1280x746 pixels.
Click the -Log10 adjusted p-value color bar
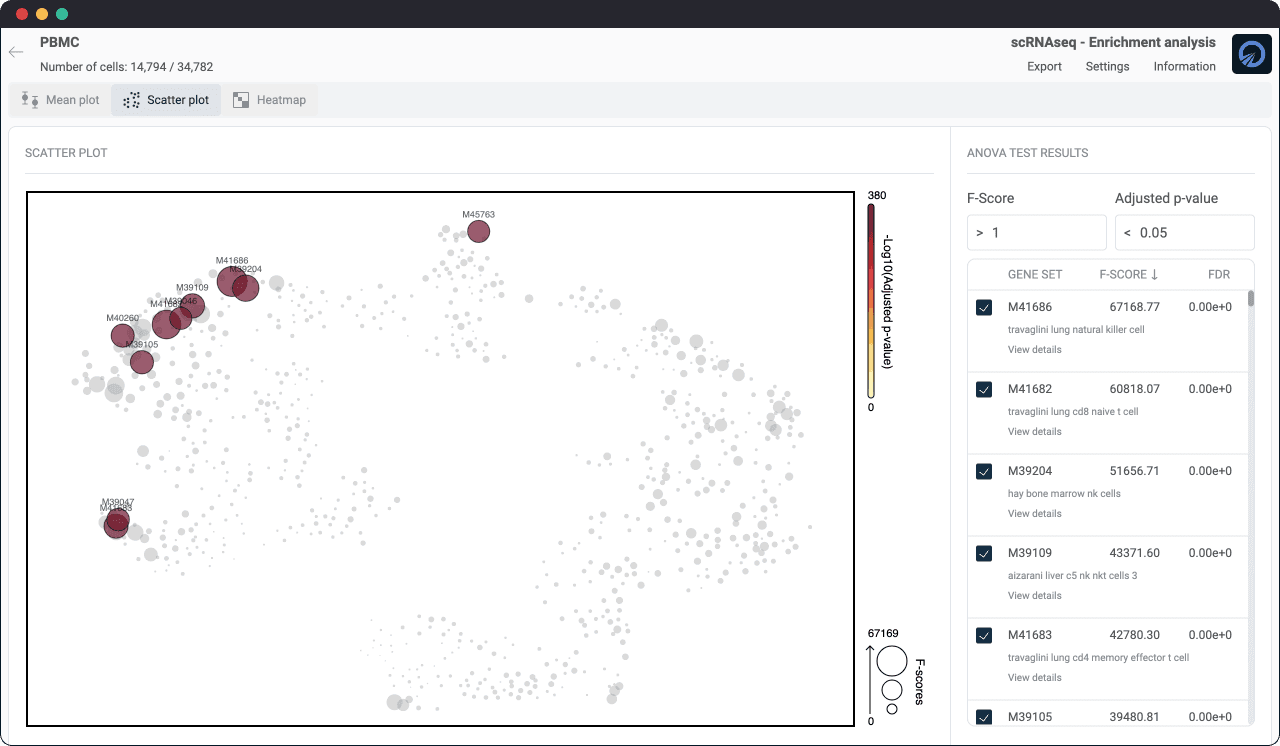pyautogui.click(x=871, y=301)
